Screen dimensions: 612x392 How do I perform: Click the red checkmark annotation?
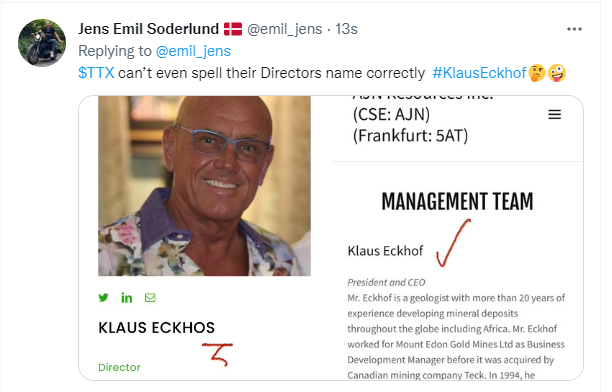[x=453, y=243]
